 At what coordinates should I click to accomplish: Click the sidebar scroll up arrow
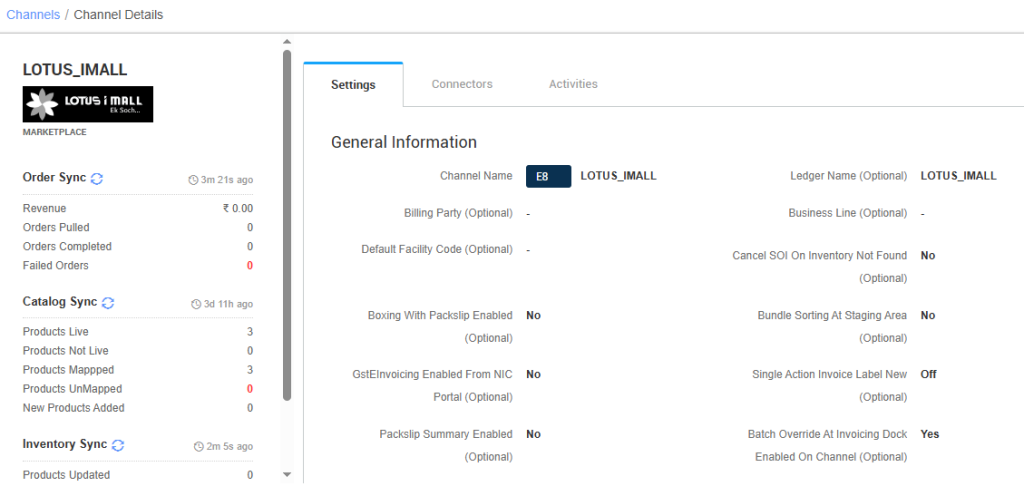(x=287, y=42)
